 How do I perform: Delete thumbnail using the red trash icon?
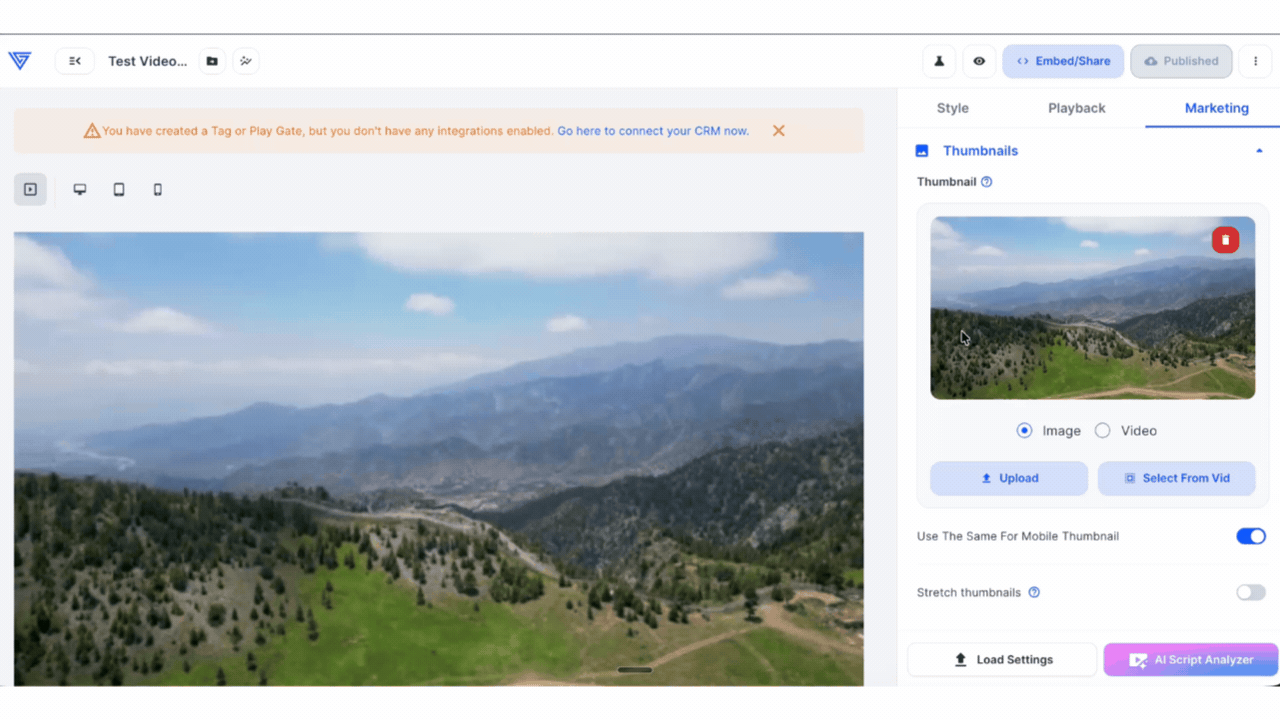[x=1225, y=240]
